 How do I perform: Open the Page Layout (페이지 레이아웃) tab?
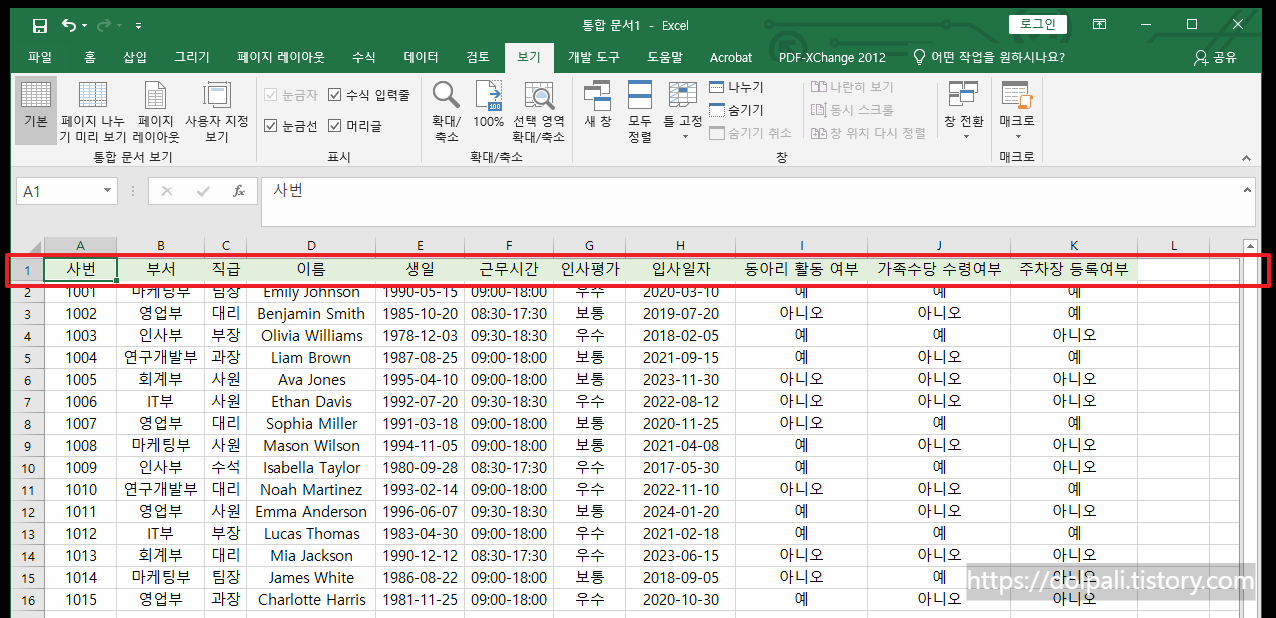point(281,57)
